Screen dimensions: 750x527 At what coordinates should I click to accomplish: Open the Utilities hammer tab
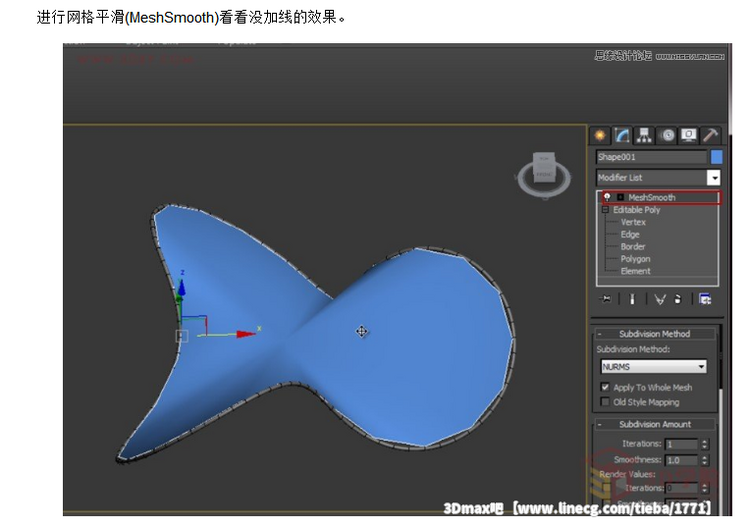click(711, 136)
